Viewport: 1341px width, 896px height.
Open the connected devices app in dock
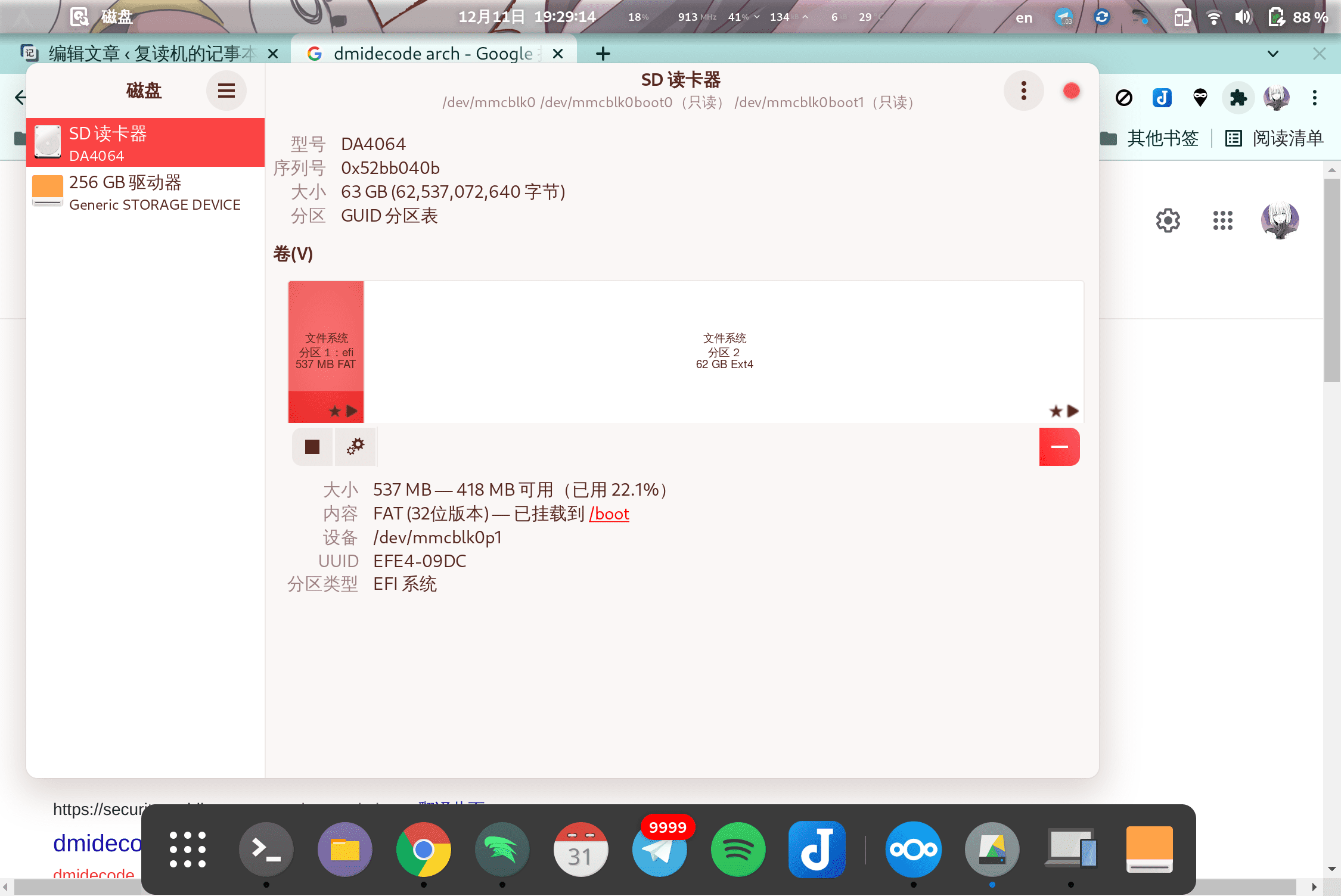(x=1071, y=850)
